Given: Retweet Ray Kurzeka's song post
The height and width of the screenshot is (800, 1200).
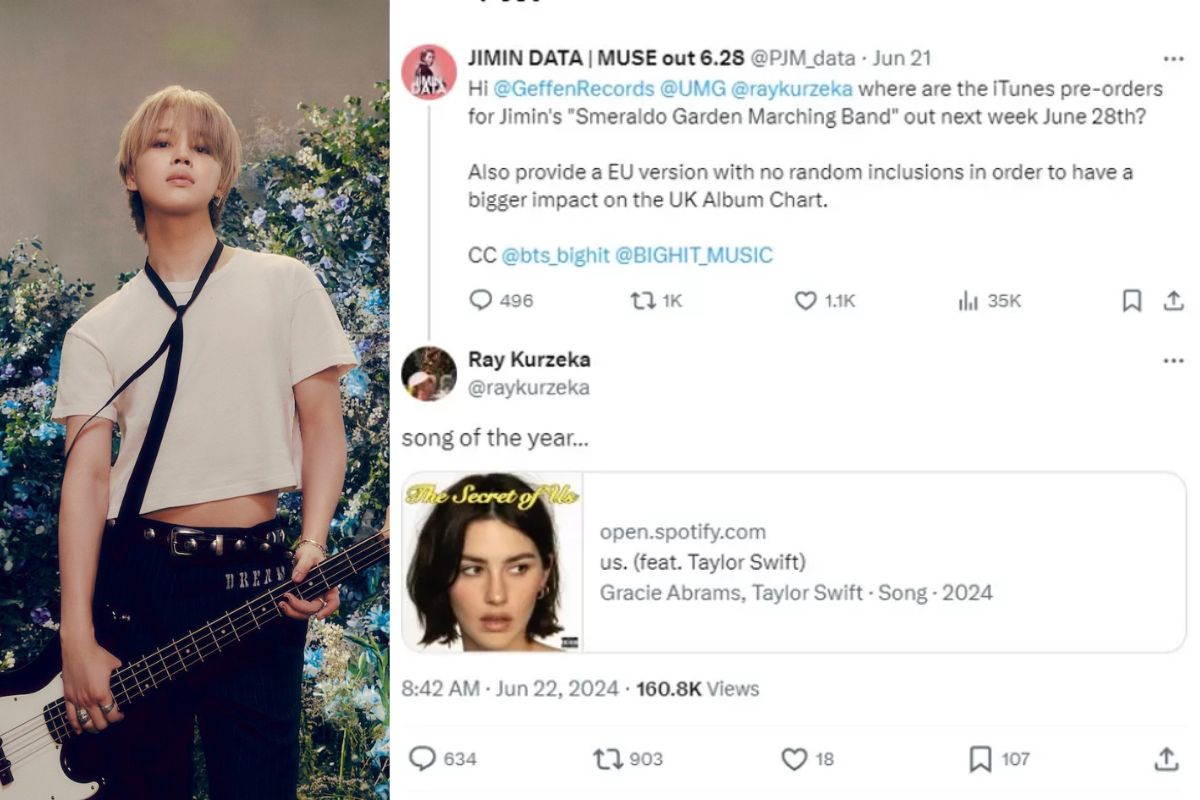Looking at the screenshot, I should point(608,759).
